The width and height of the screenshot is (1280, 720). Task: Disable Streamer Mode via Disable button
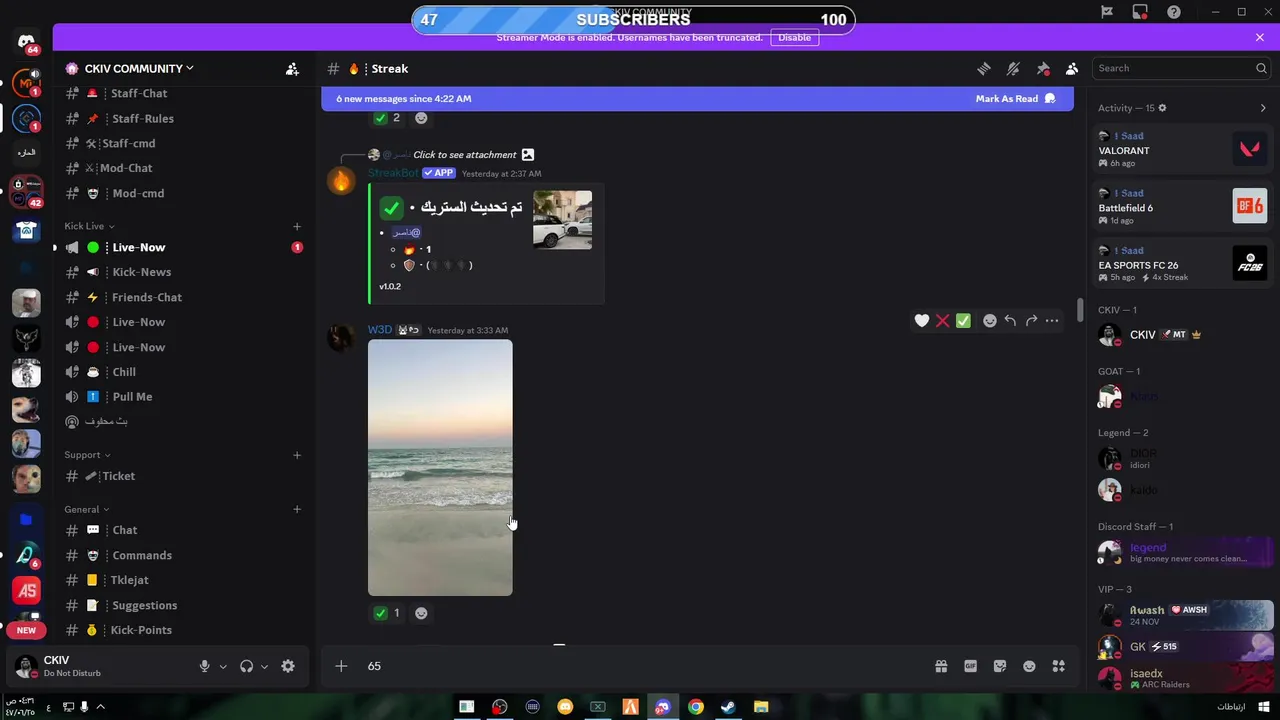tap(795, 37)
